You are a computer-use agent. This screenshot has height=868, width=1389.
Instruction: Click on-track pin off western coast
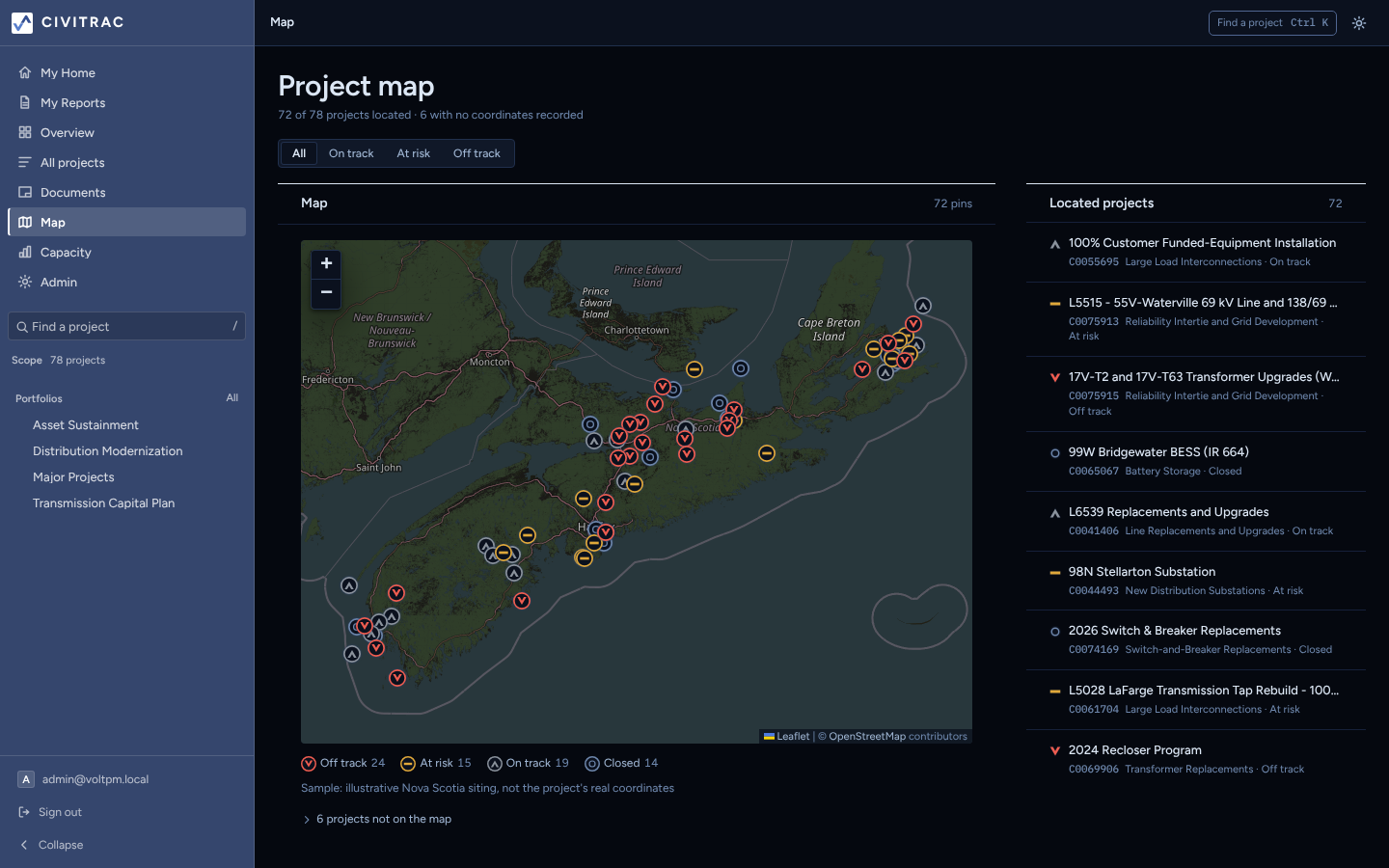[349, 585]
